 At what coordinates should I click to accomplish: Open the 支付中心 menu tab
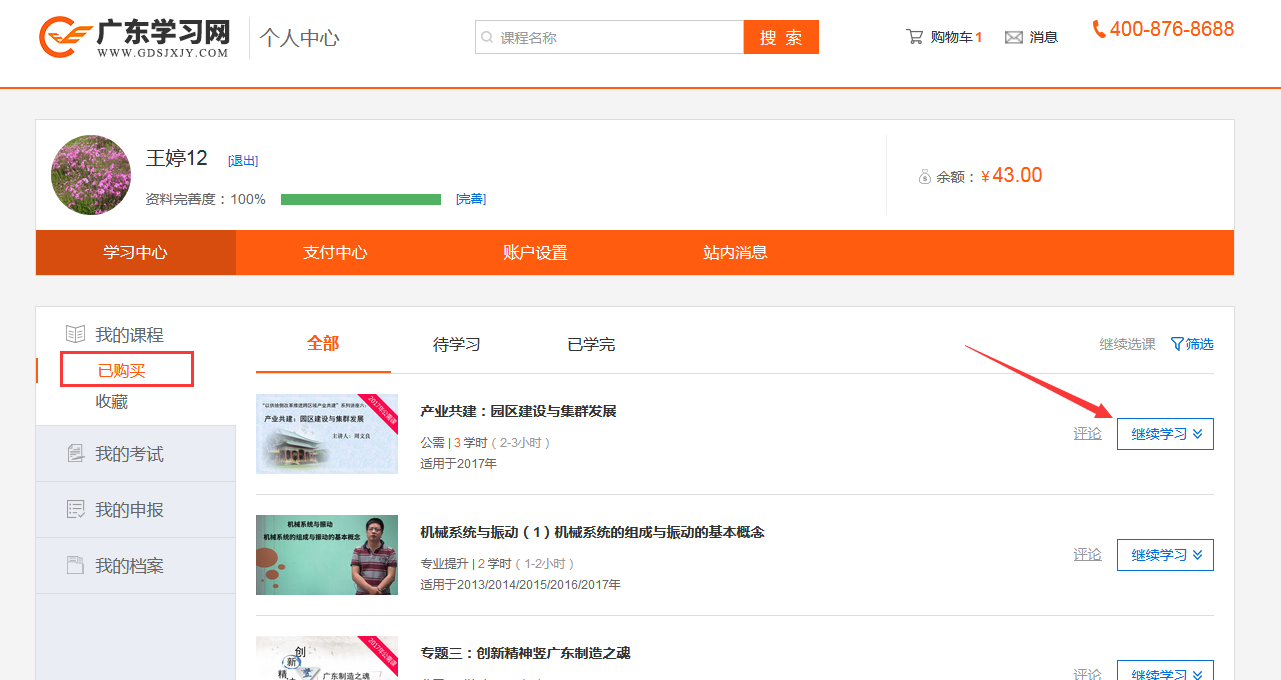[x=335, y=253]
